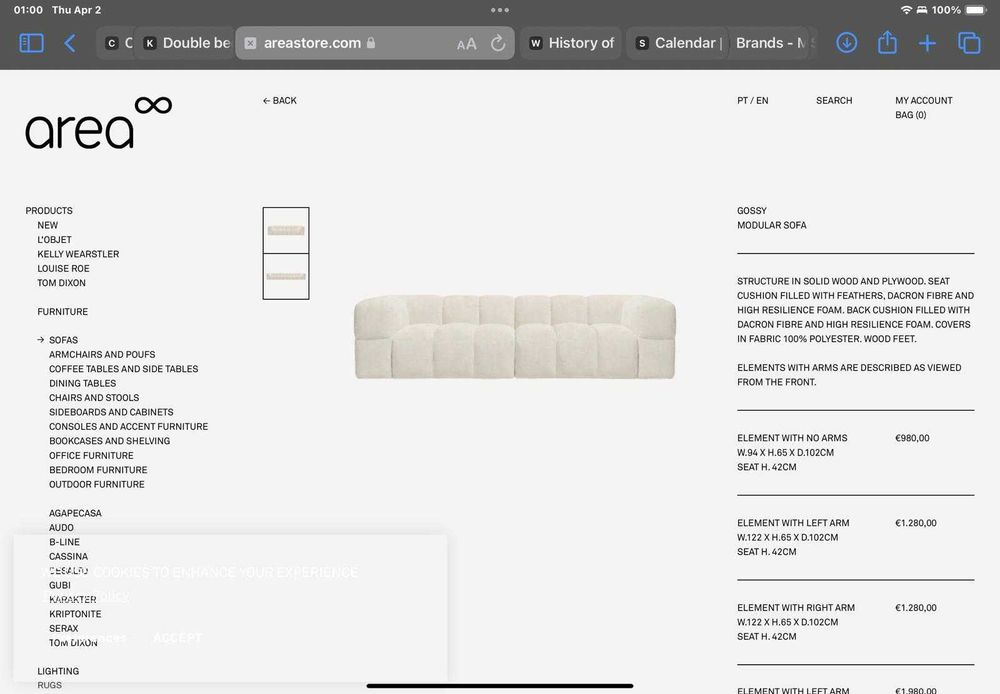Image resolution: width=1000 pixels, height=694 pixels.
Task: Open the AUDO brand
Action: point(61,528)
